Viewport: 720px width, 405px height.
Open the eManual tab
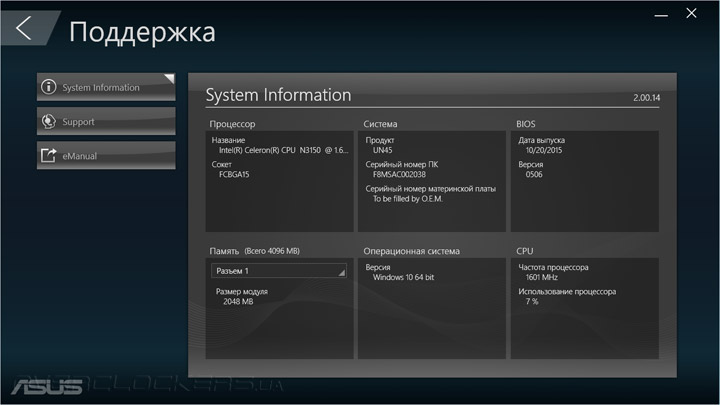pyautogui.click(x=106, y=156)
